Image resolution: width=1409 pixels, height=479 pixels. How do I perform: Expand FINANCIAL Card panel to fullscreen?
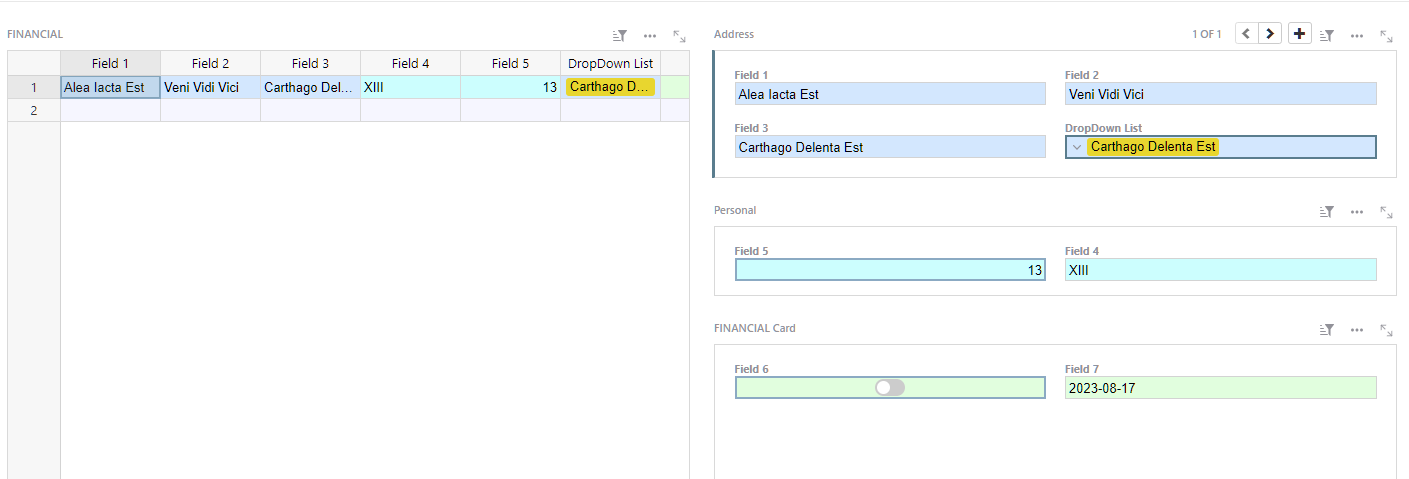tap(1386, 329)
